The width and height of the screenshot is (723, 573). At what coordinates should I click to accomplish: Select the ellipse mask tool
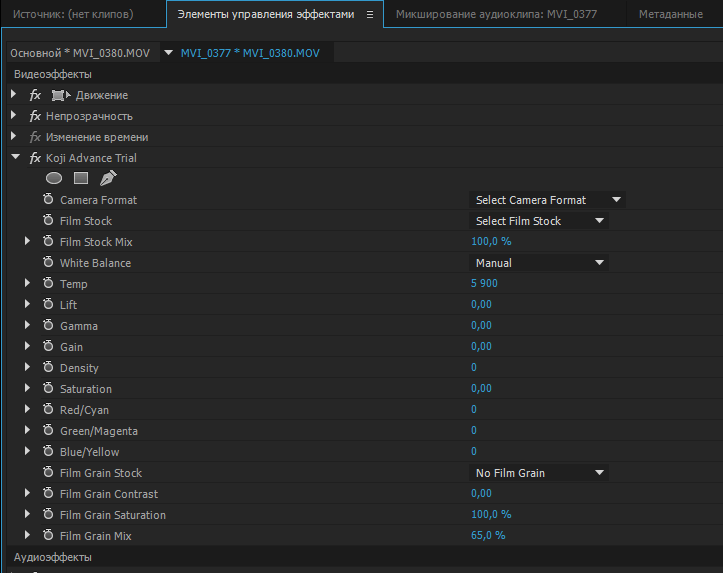click(x=54, y=178)
